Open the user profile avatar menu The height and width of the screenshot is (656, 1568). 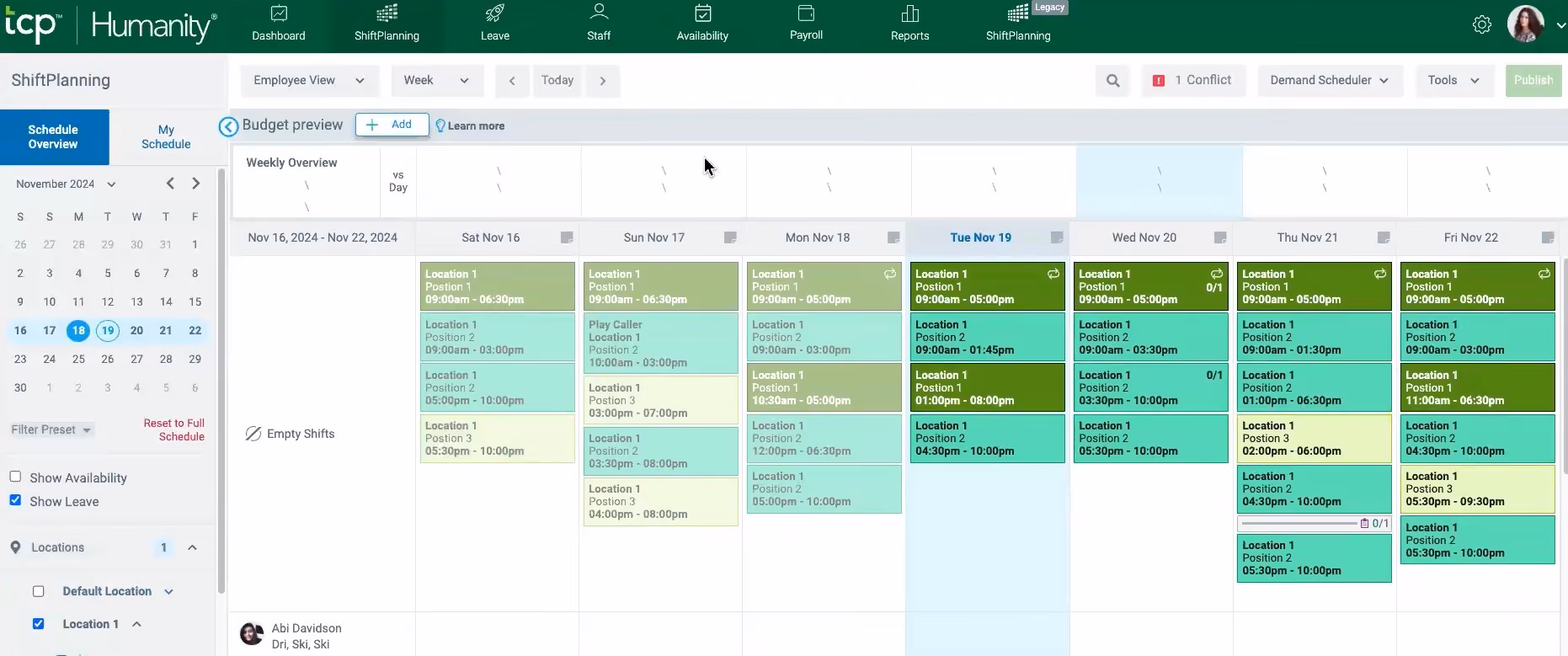1525,24
